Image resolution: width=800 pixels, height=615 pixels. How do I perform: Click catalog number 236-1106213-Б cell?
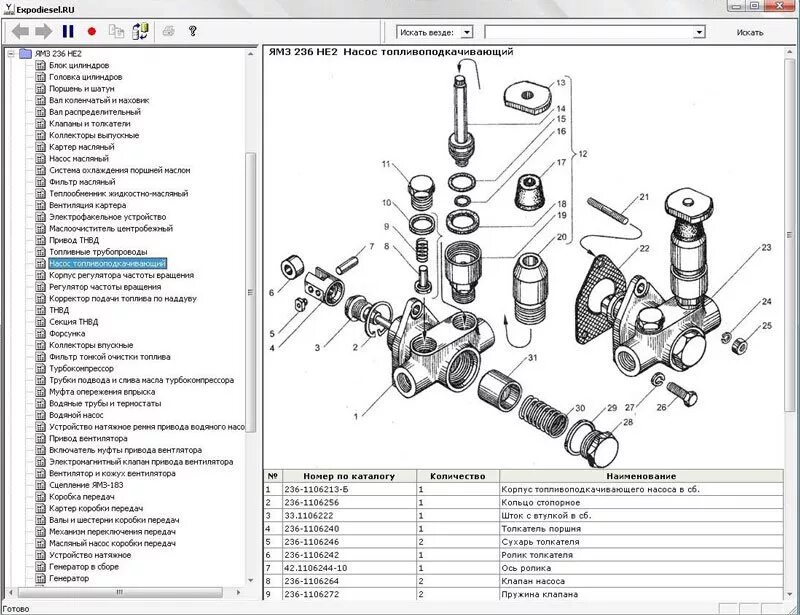click(x=349, y=489)
